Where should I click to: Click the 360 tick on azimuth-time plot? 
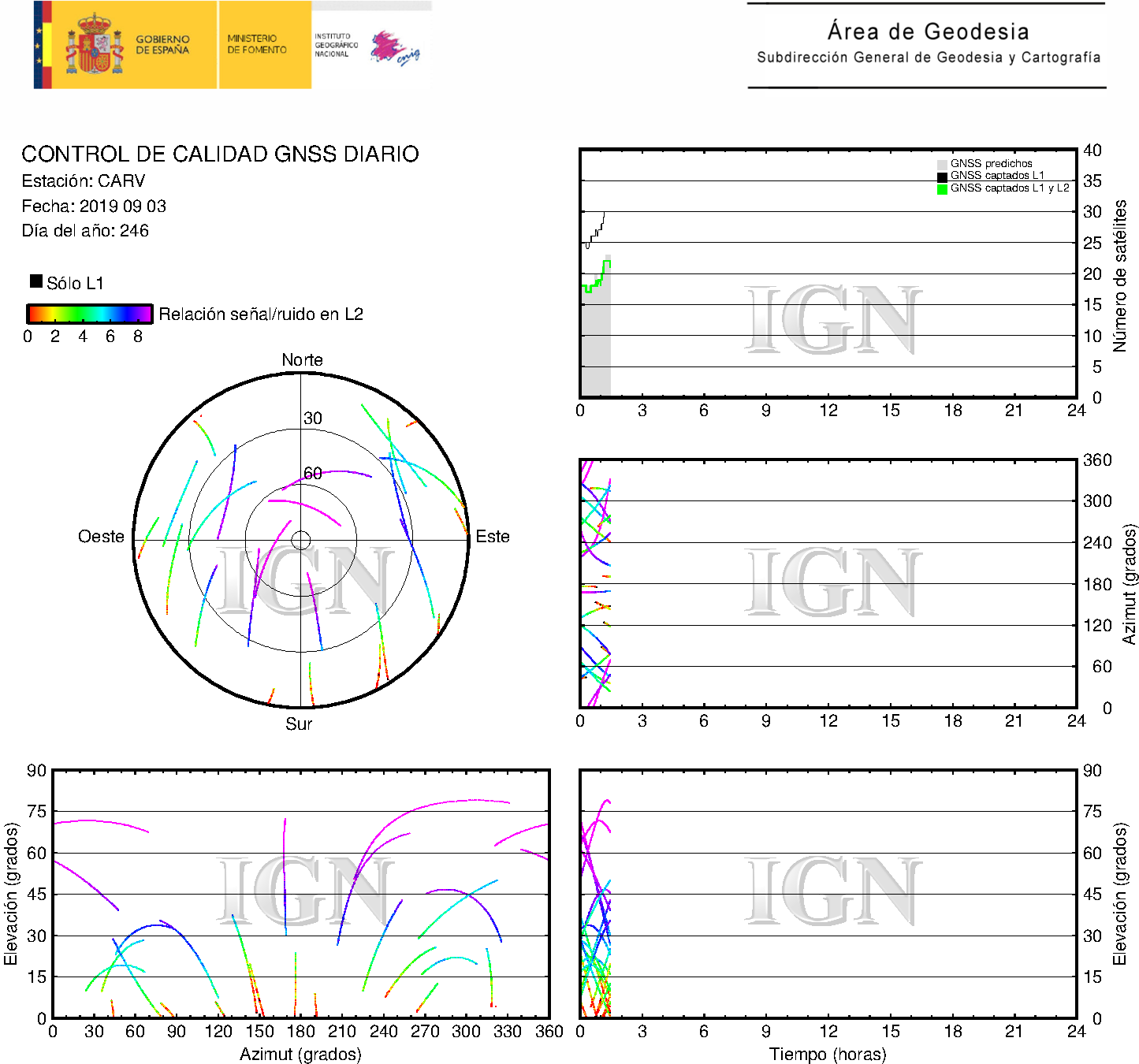coord(1097,460)
